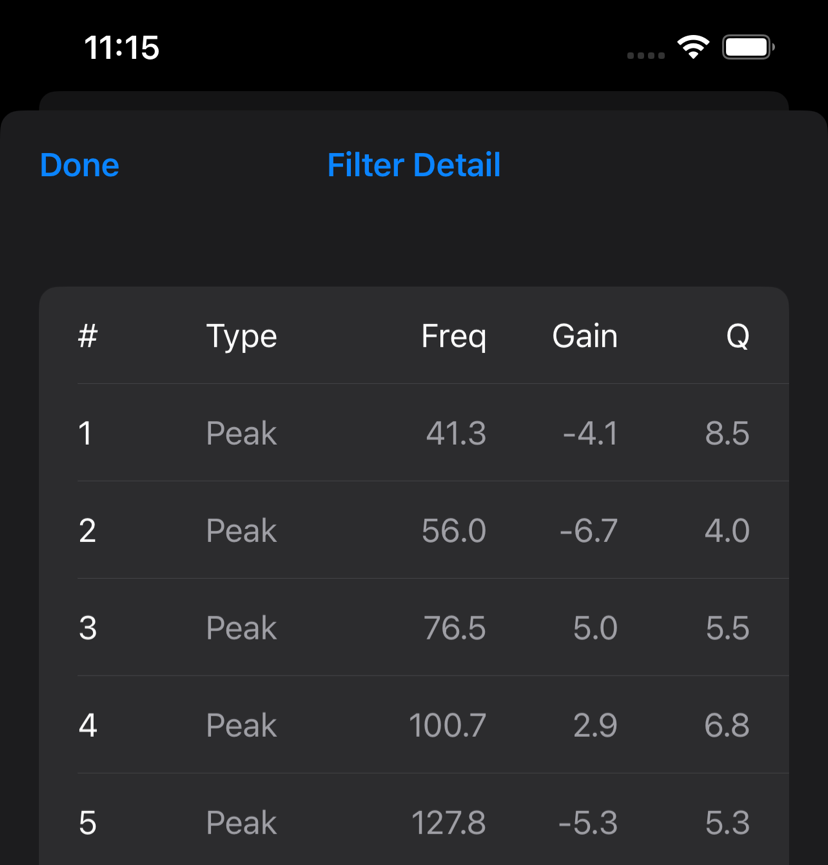Viewport: 828px width, 865px height.
Task: Choose the Peak type in filter row 2
Action: tap(241, 530)
